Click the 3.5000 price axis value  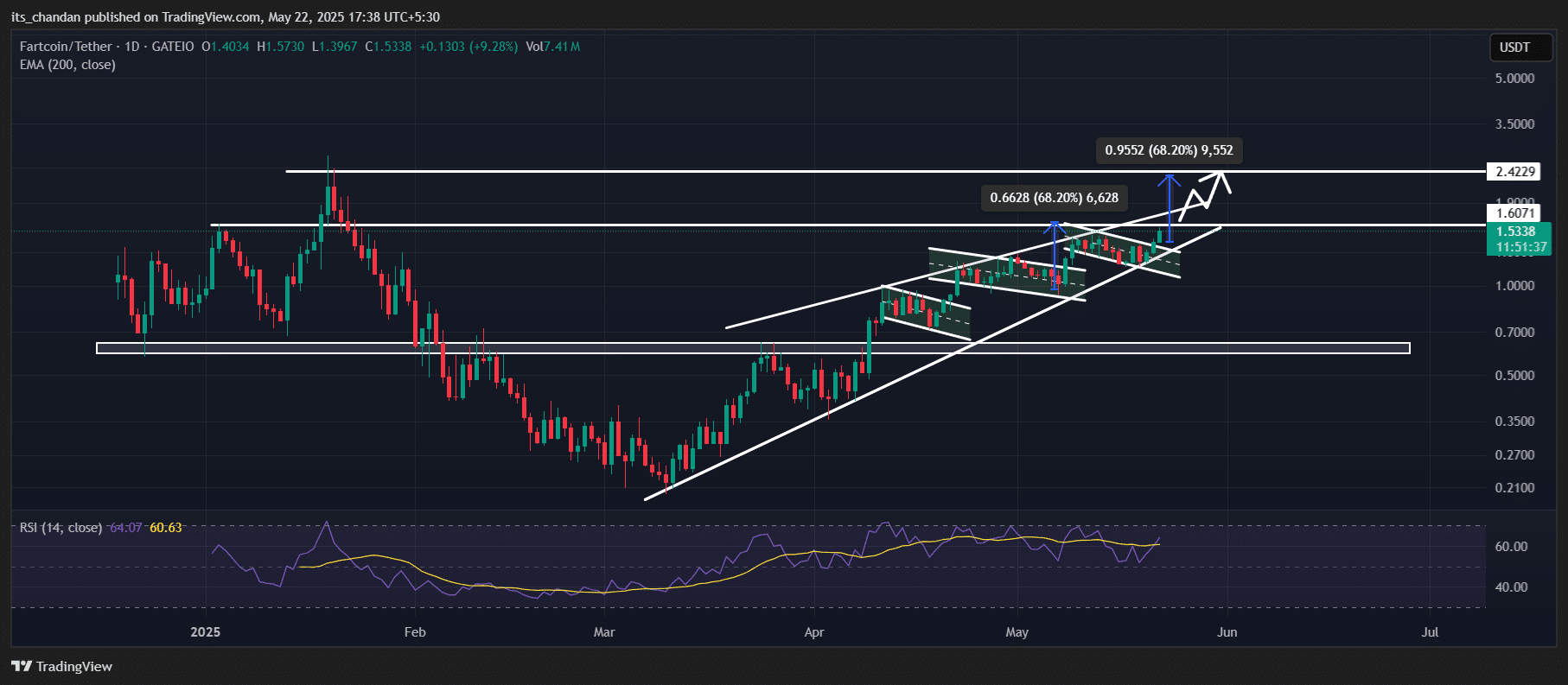1514,124
